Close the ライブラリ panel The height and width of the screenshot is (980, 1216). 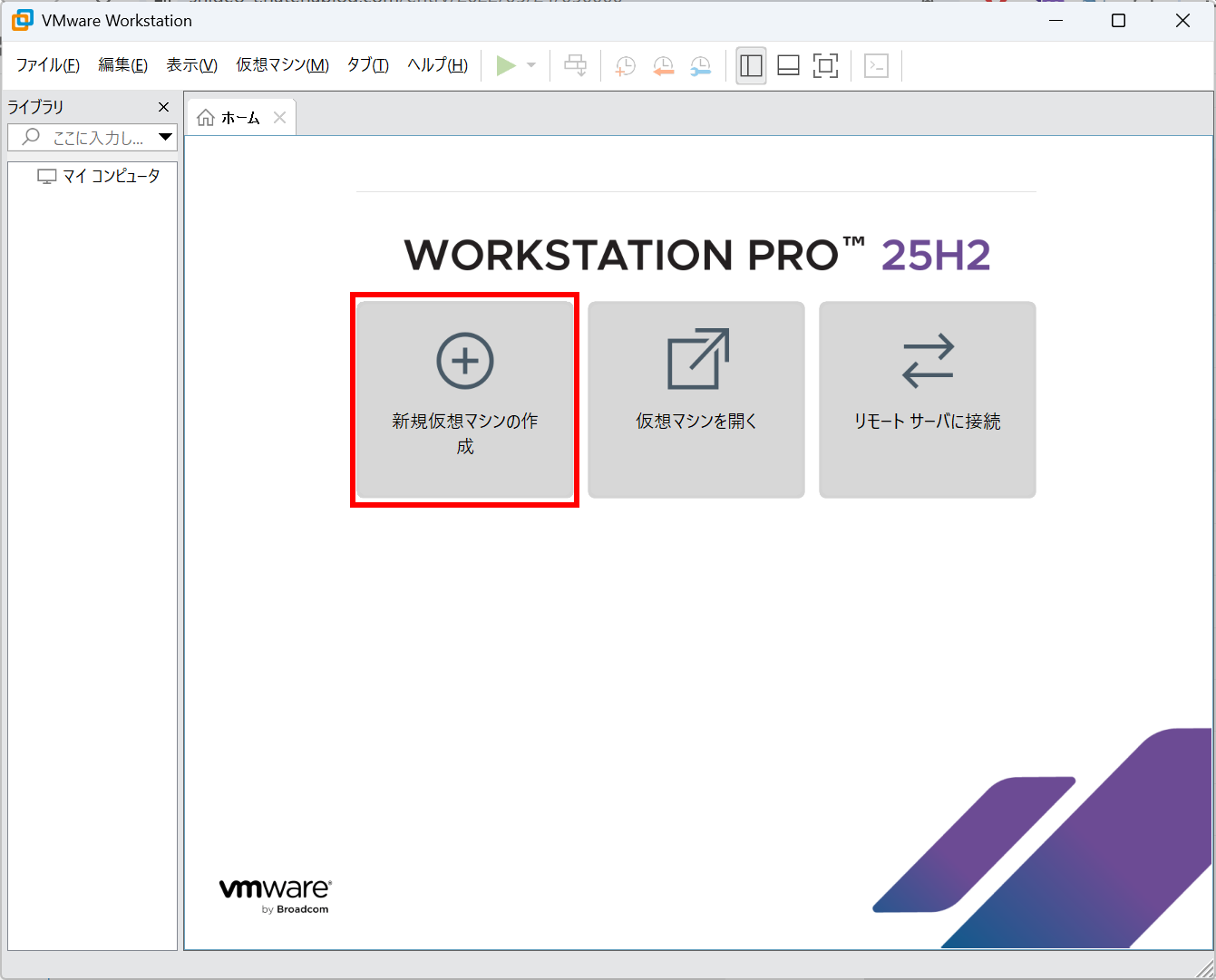[x=163, y=107]
